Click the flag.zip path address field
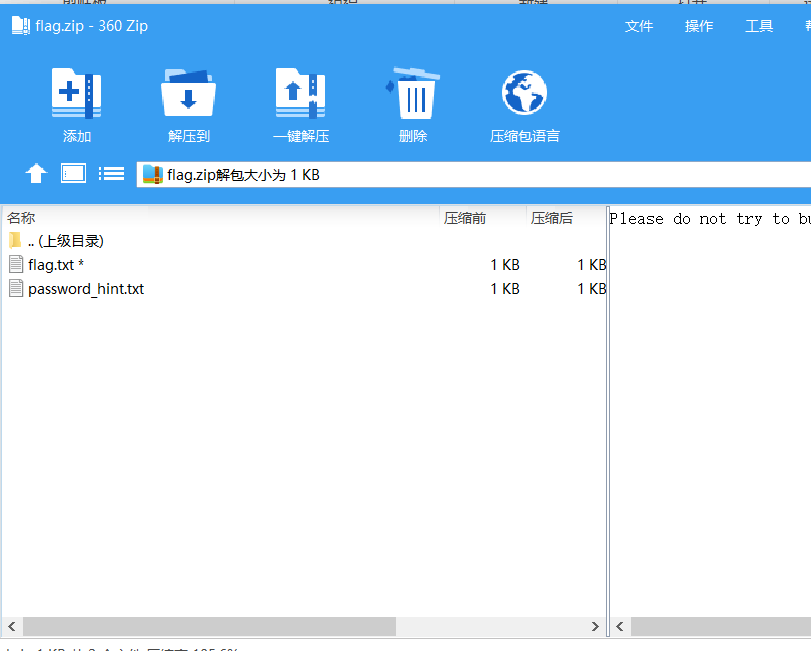This screenshot has width=811, height=651. click(x=480, y=174)
